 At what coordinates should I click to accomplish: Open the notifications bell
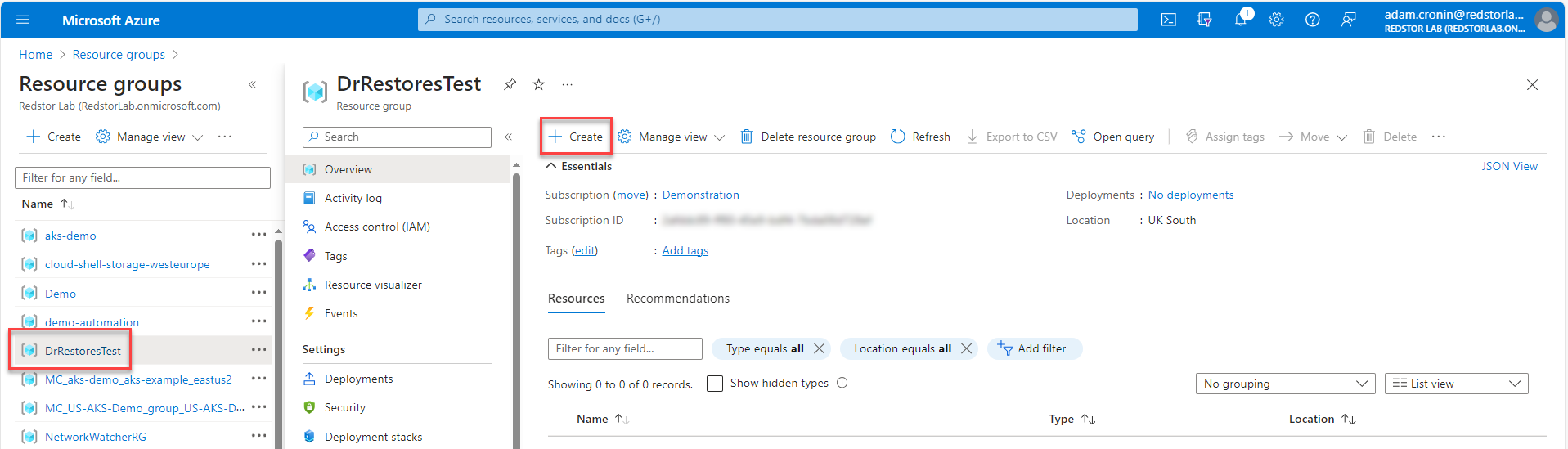coord(1241,20)
